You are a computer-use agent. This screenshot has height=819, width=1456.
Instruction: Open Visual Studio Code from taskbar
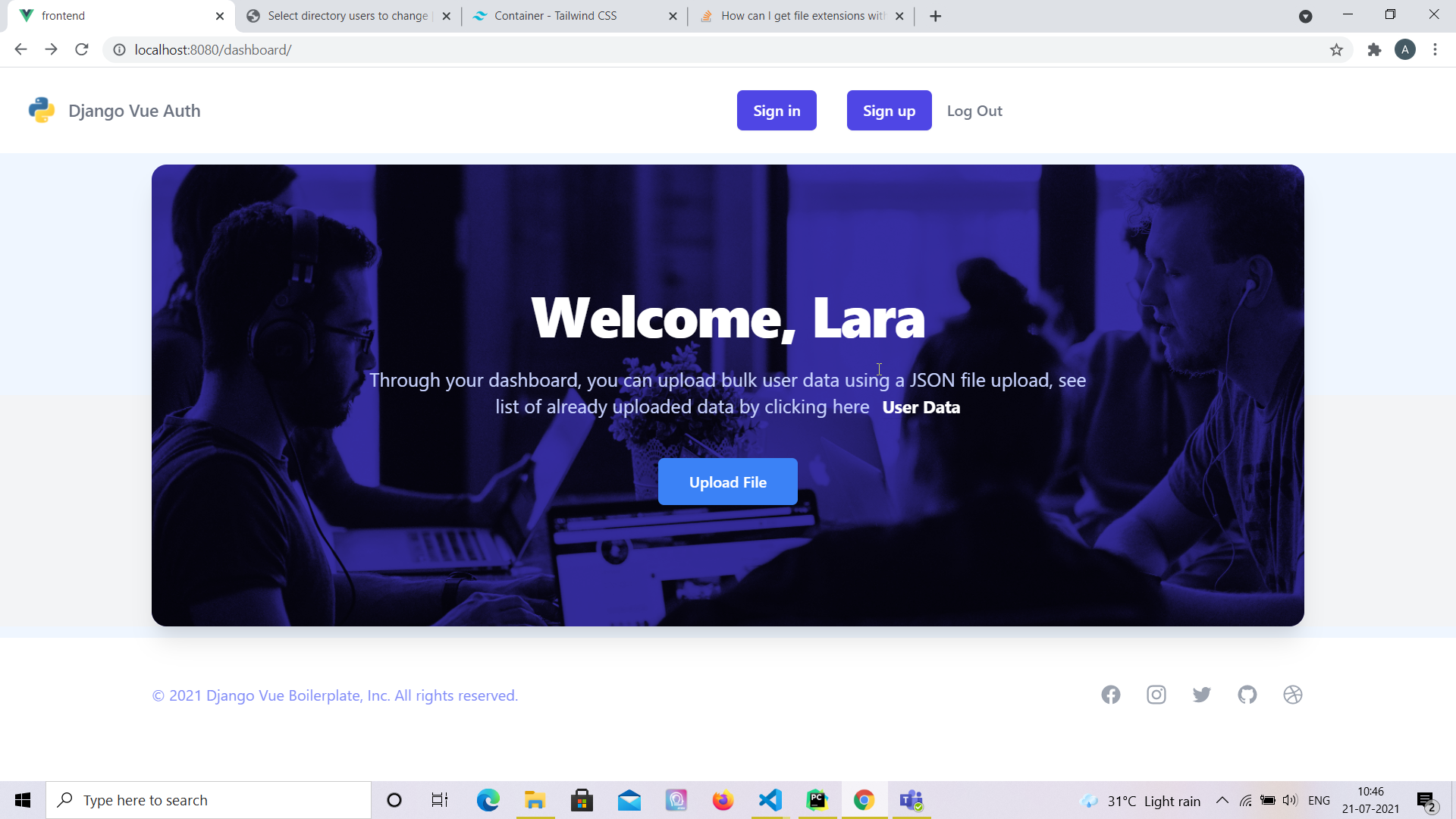coord(770,800)
